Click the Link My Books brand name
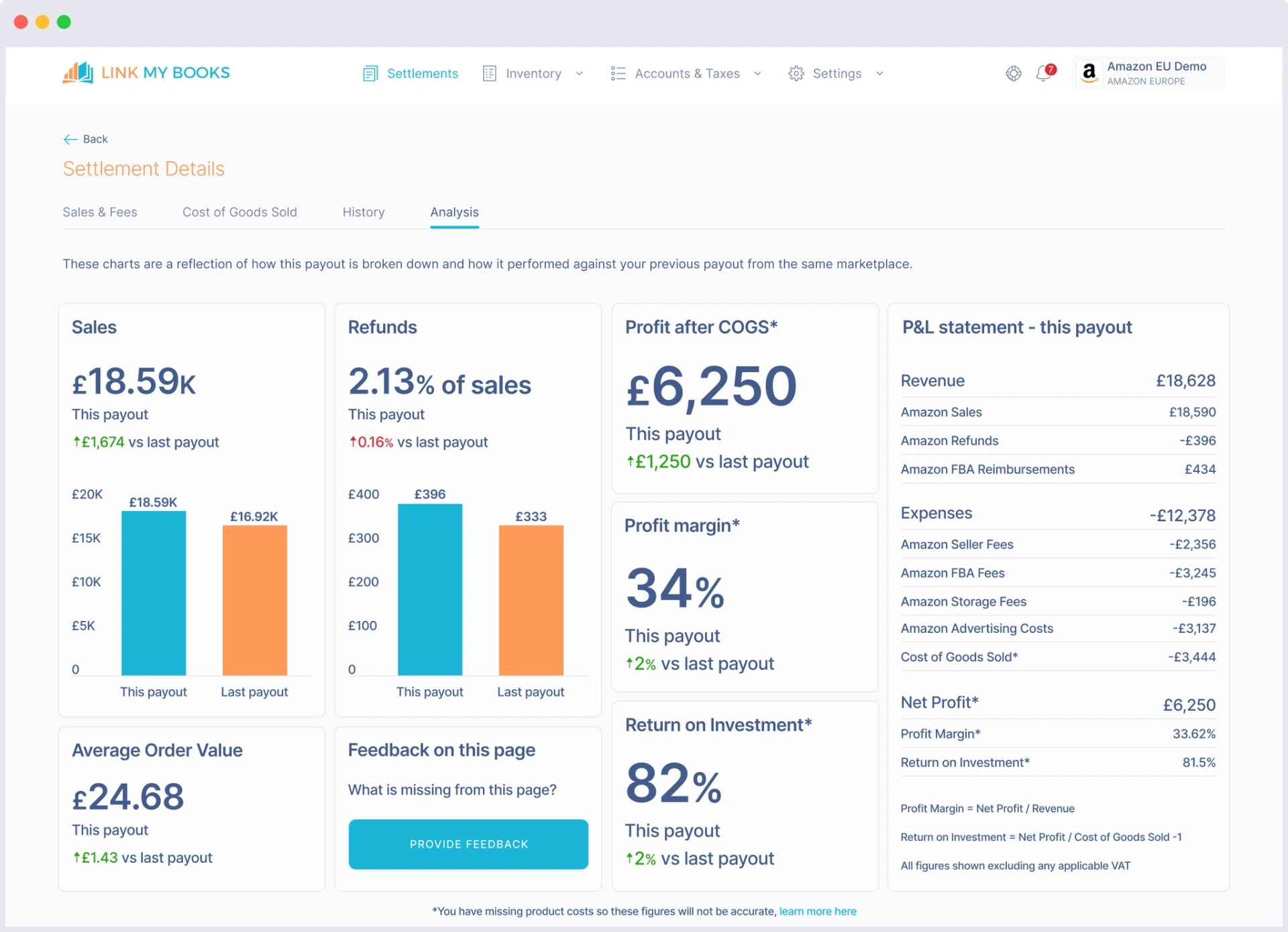1288x932 pixels. click(x=165, y=72)
